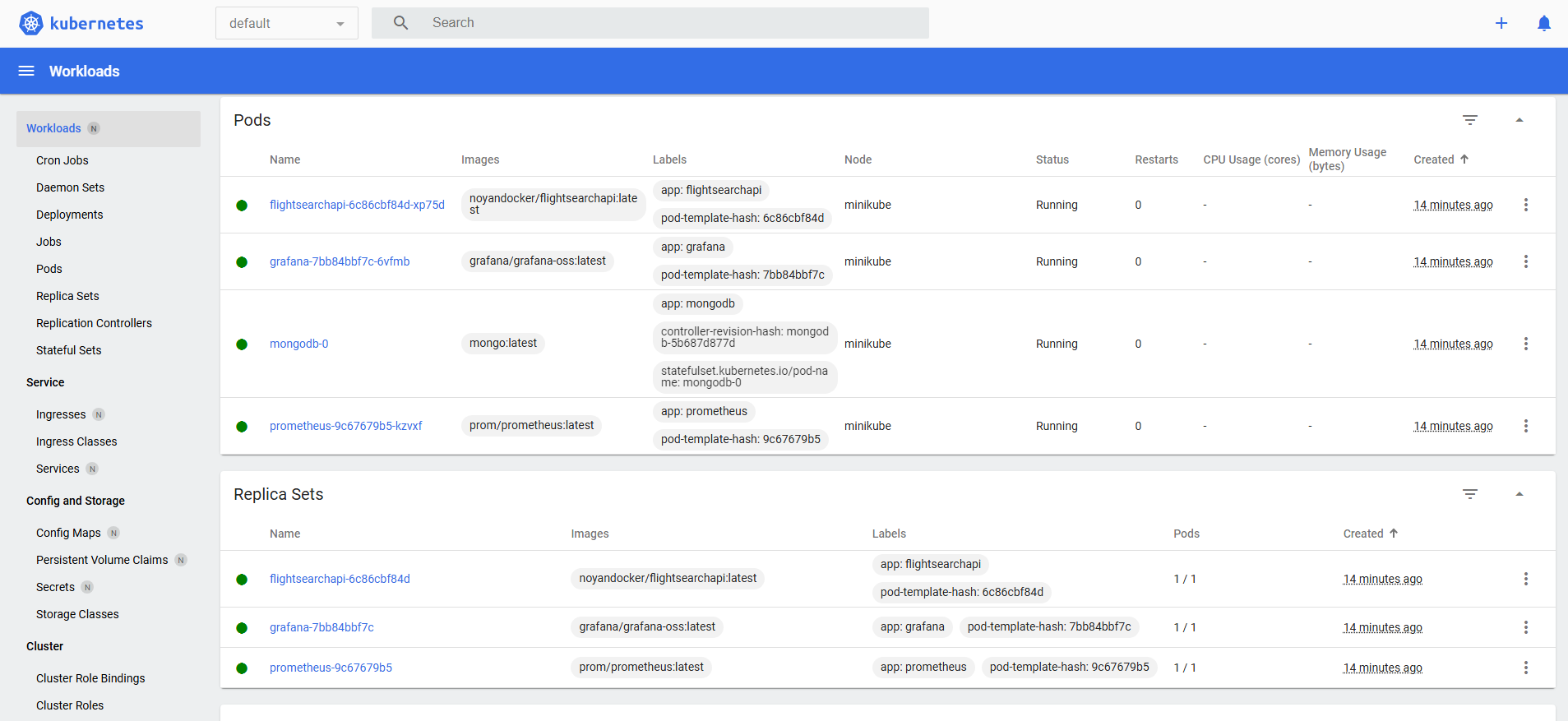Open actions menu for prometheus pod

click(1526, 426)
